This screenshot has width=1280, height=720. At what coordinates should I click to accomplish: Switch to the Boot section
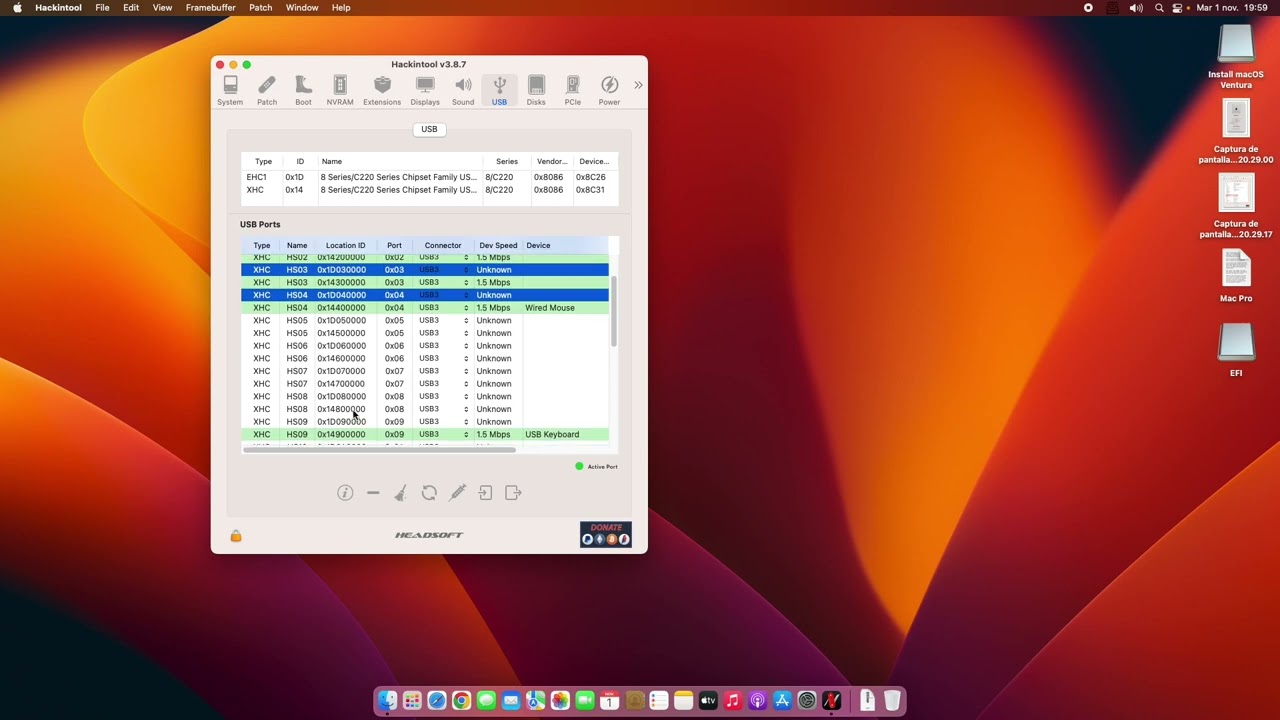(303, 90)
